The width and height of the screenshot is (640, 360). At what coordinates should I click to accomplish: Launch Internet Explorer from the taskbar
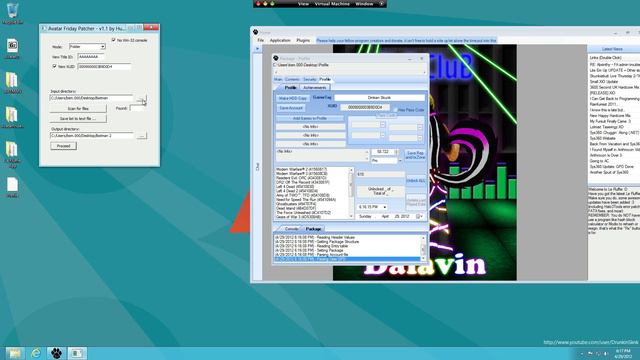(36, 353)
